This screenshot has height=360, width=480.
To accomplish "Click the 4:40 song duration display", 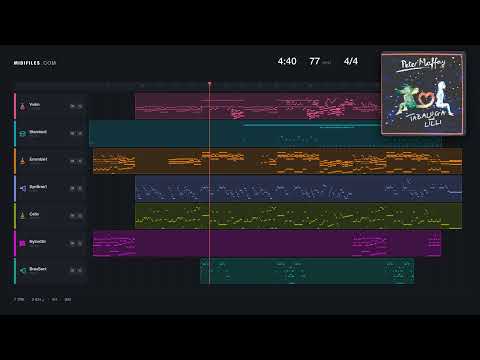I will [287, 61].
